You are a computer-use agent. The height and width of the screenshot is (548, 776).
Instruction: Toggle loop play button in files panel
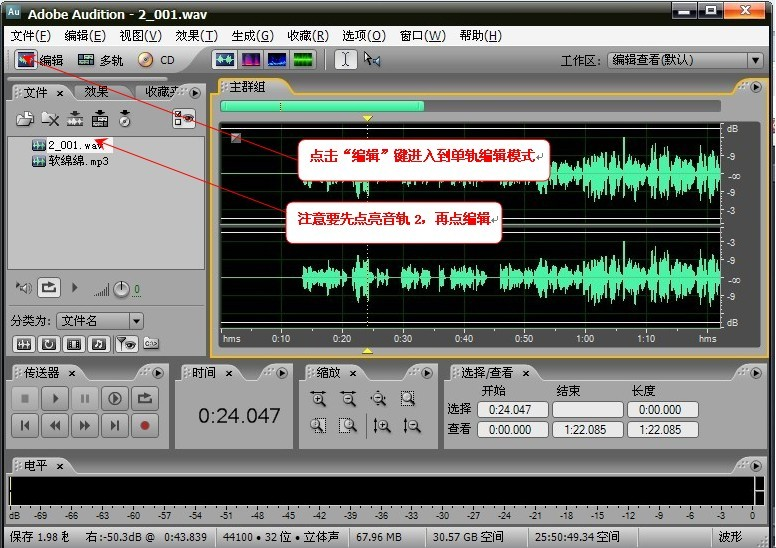point(48,289)
